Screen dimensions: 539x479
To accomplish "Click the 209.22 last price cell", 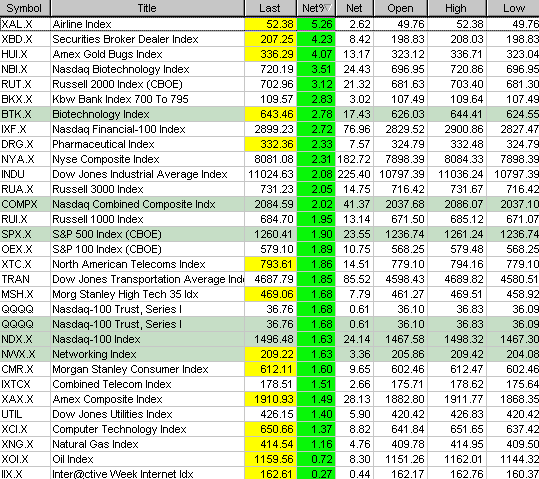I will (270, 354).
